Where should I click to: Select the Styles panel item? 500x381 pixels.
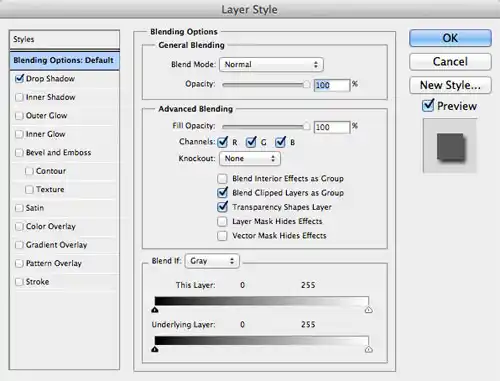pos(64,39)
